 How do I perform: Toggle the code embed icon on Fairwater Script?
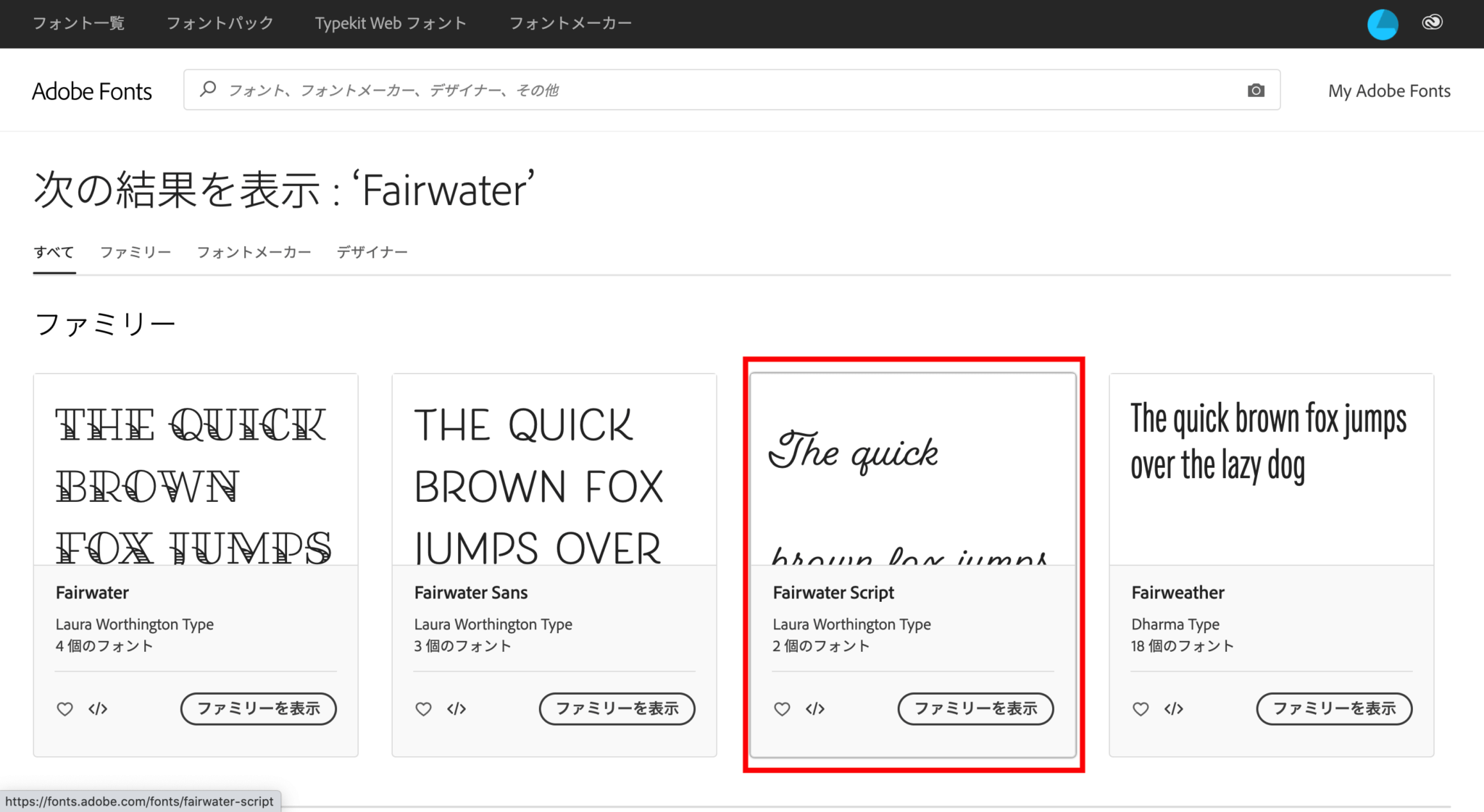pos(814,709)
